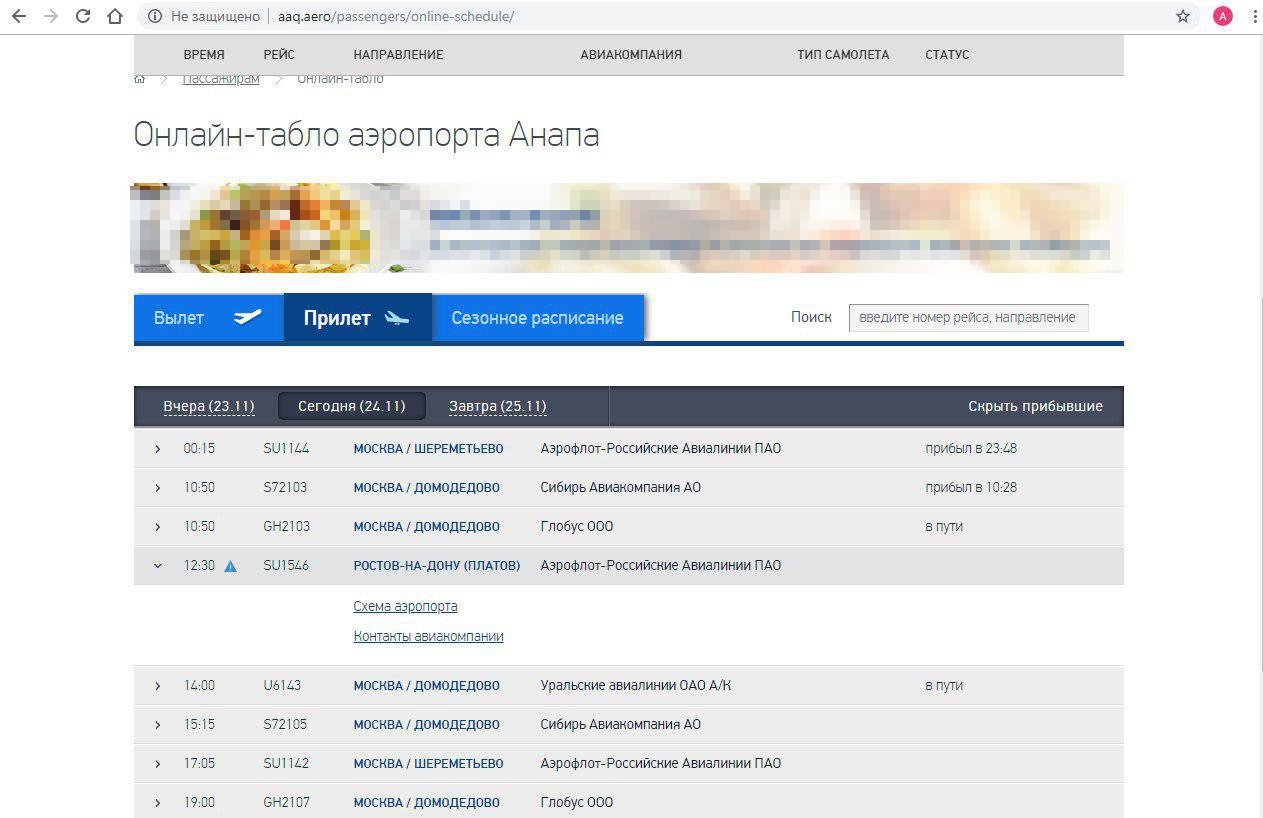
Task: Expand the 10:50 S72103 flight row
Action: click(157, 488)
